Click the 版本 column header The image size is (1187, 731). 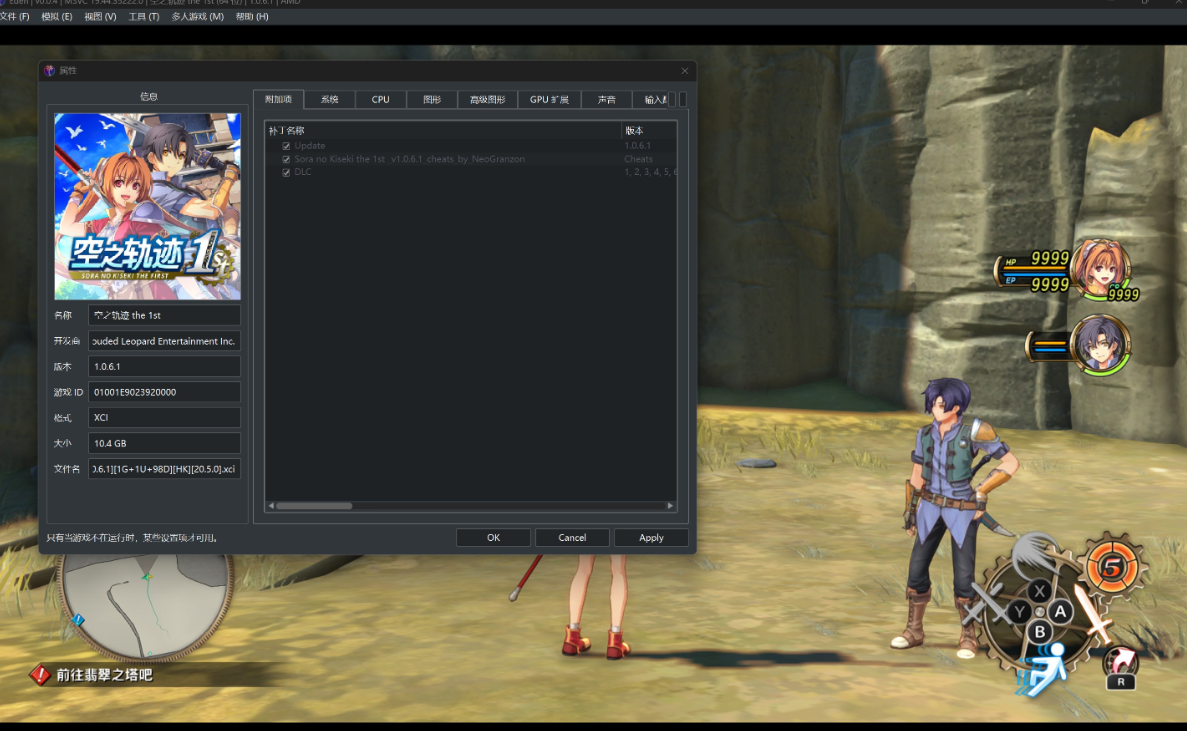click(648, 131)
